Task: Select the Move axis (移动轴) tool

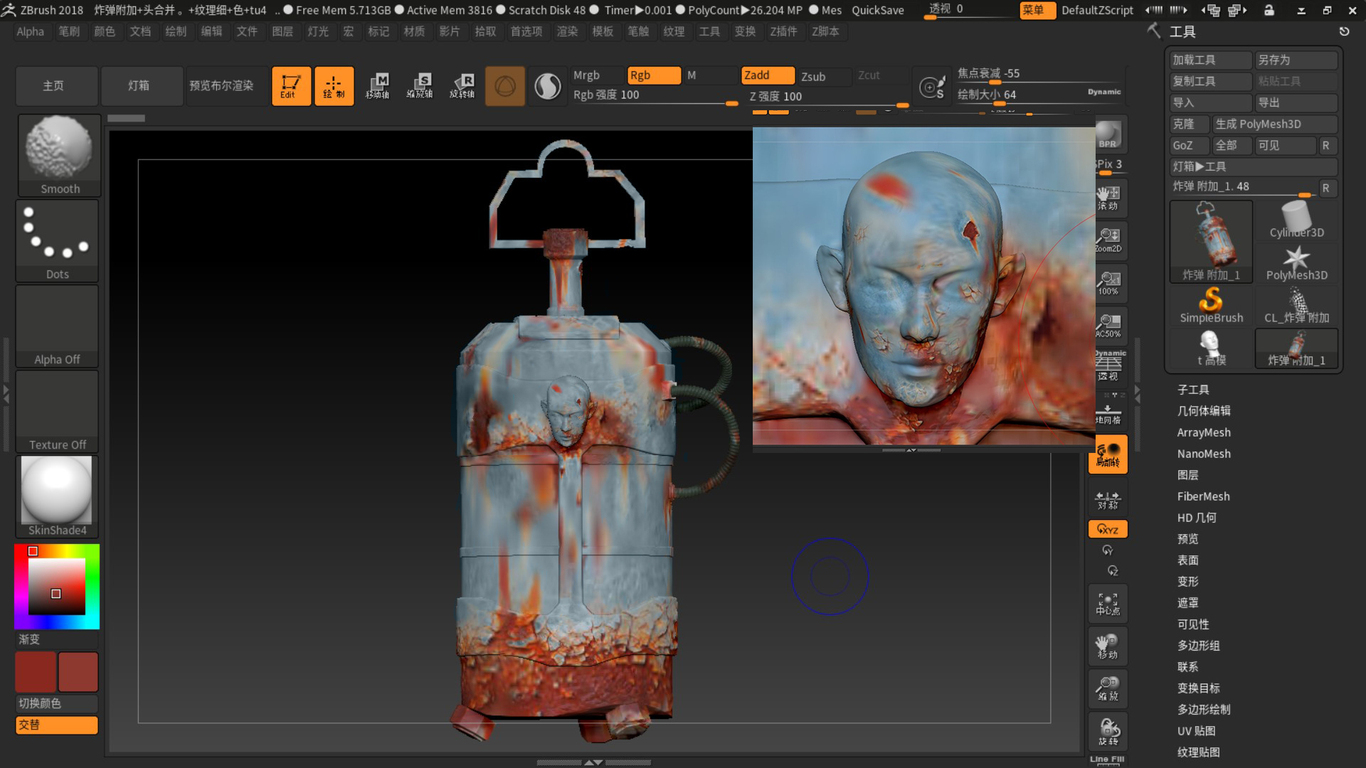Action: (378, 87)
